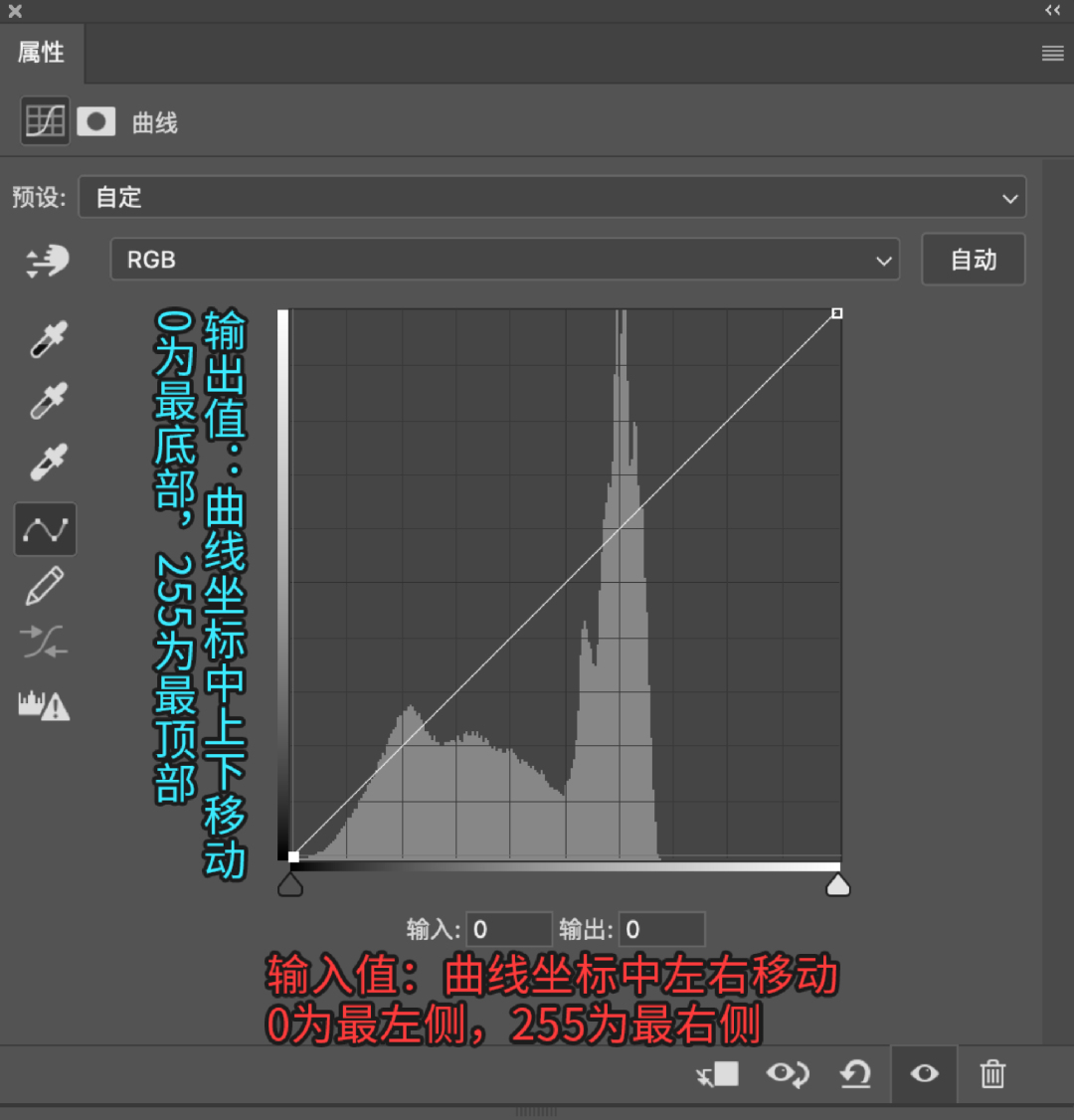
Task: Open the Properties panel menu
Action: [1052, 53]
